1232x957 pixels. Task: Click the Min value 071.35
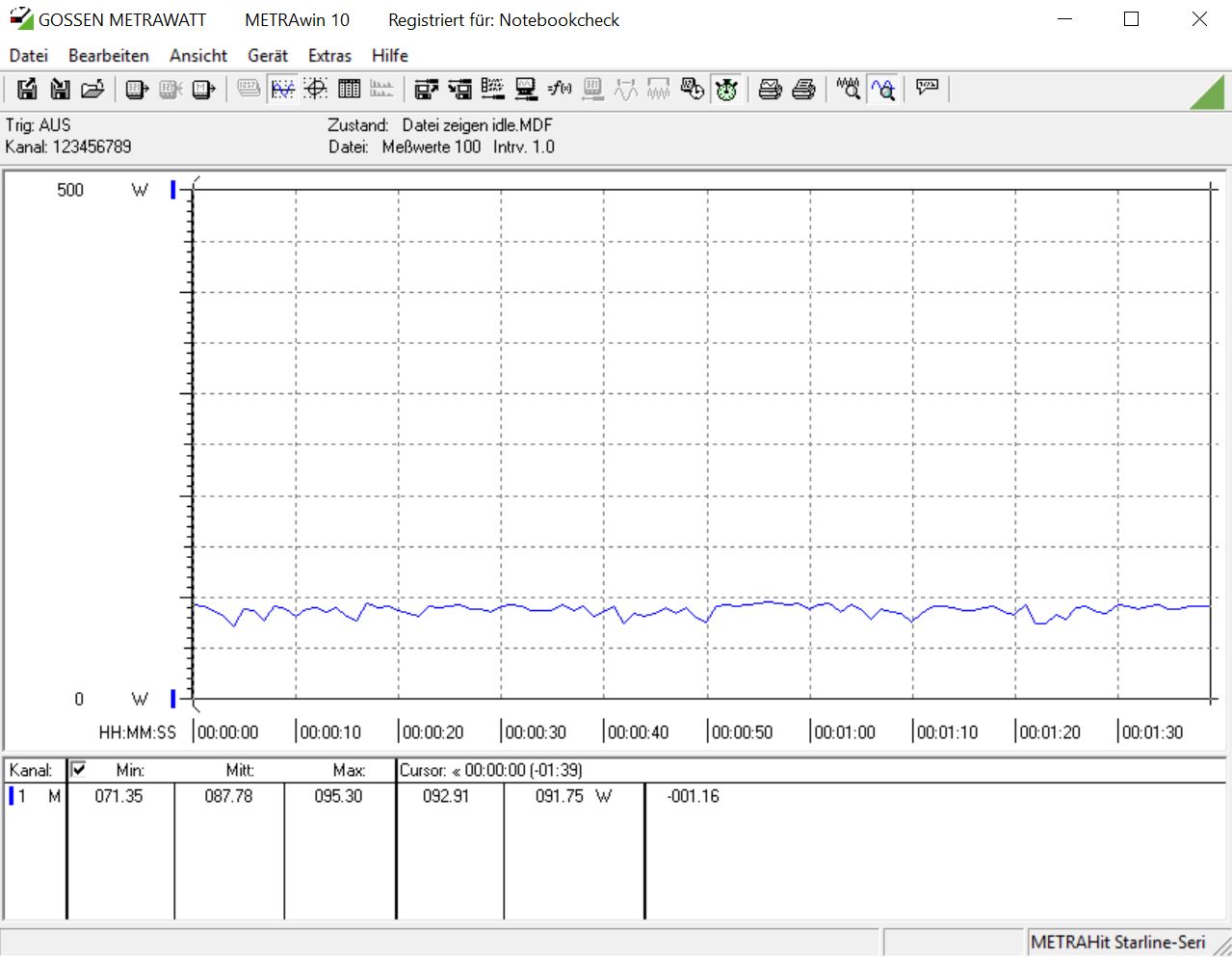118,796
